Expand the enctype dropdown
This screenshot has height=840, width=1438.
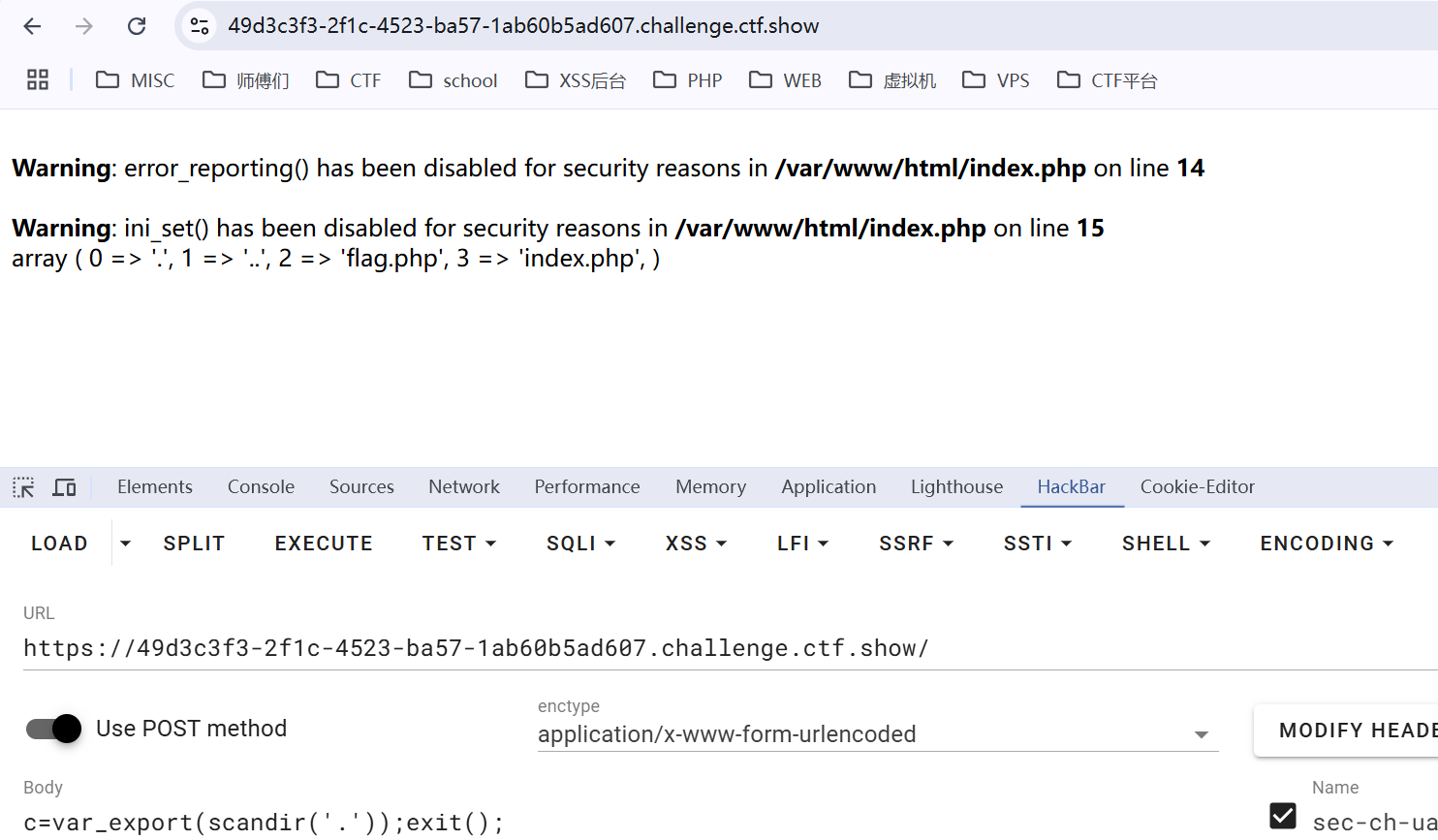[1201, 735]
